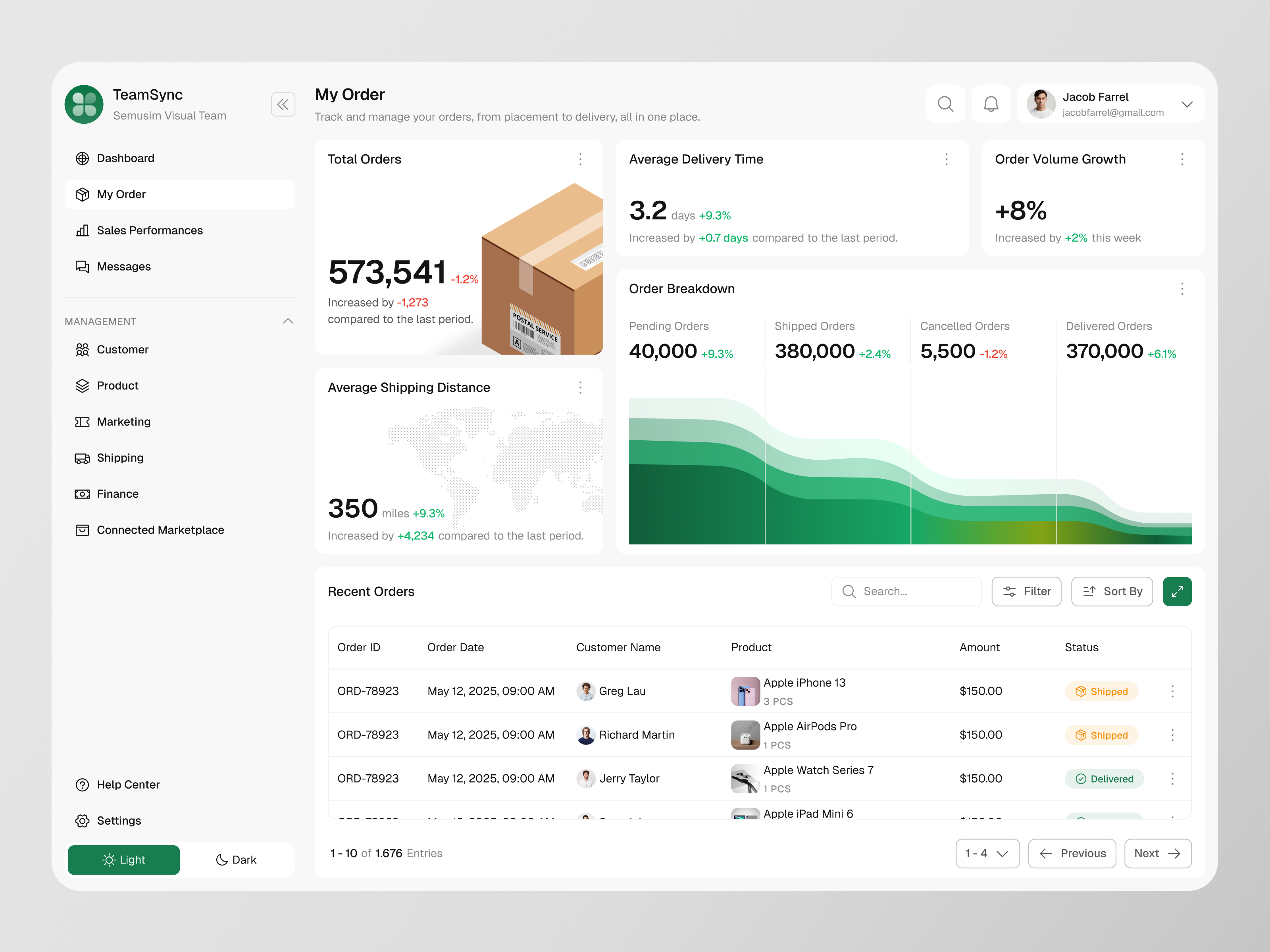Open the Jacob Farrel profile dropdown
The width and height of the screenshot is (1270, 952).
pyautogui.click(x=1187, y=104)
